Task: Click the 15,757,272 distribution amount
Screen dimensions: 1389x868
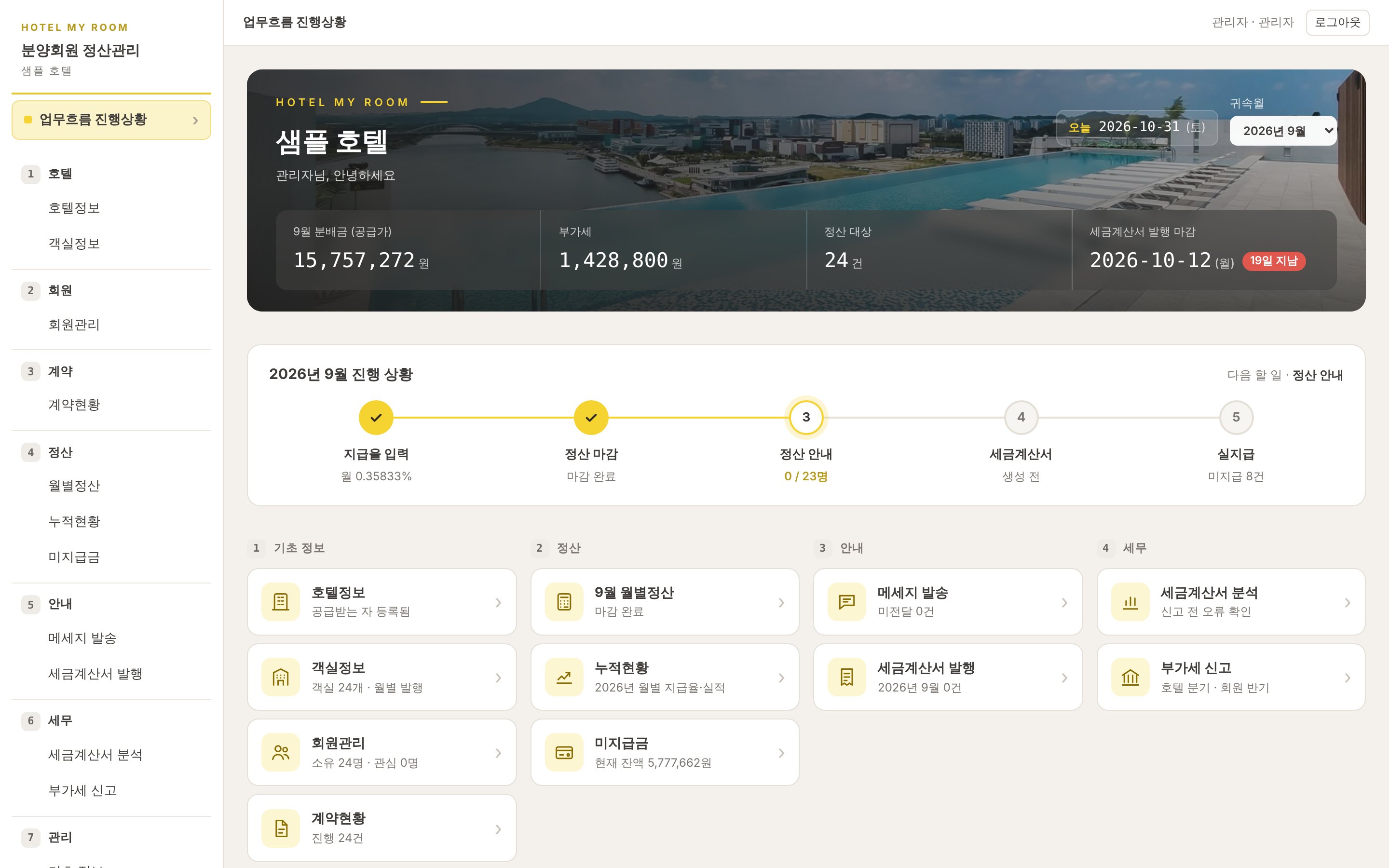Action: [x=354, y=260]
